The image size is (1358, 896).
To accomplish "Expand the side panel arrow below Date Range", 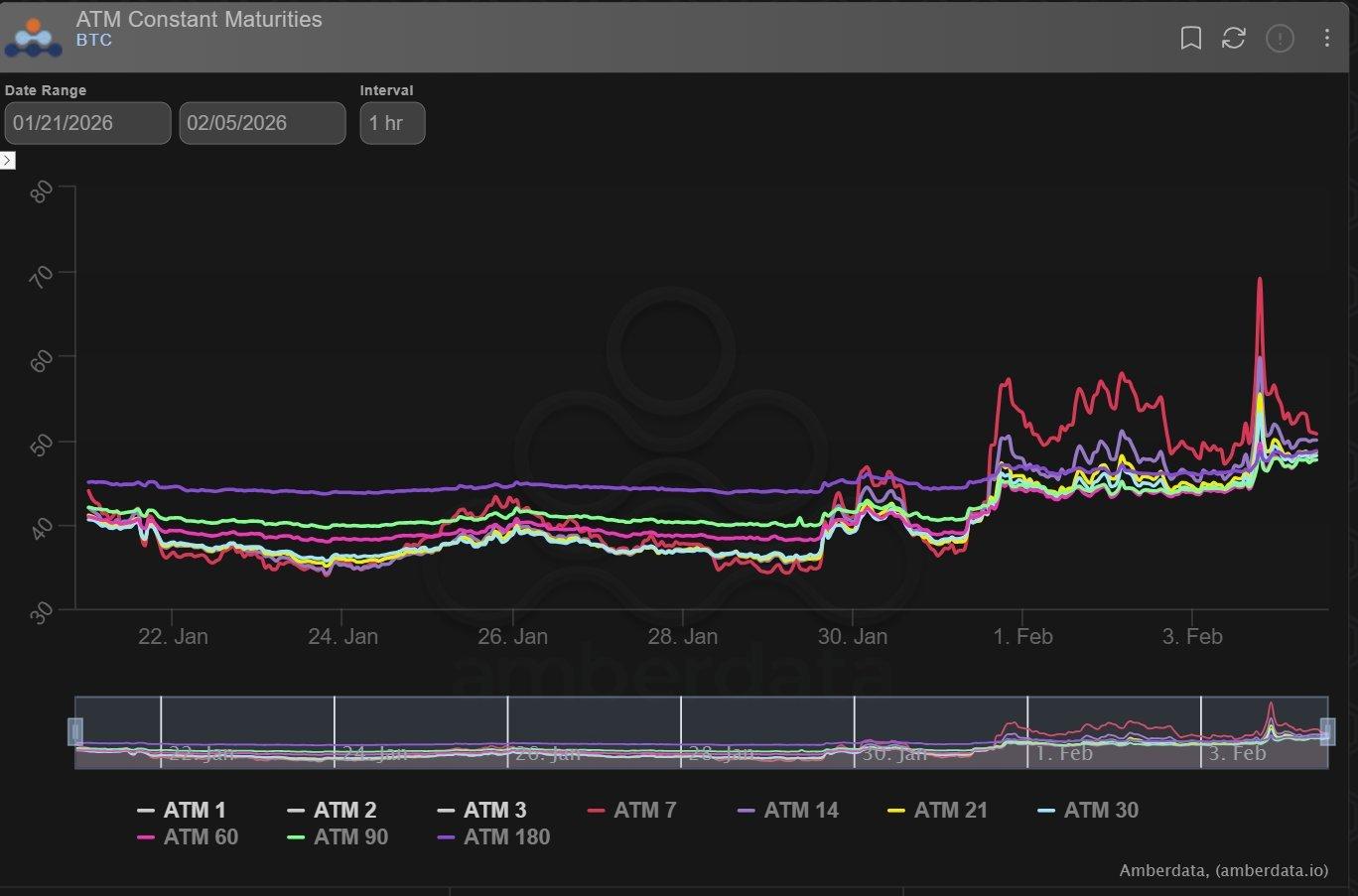I will (8, 160).
